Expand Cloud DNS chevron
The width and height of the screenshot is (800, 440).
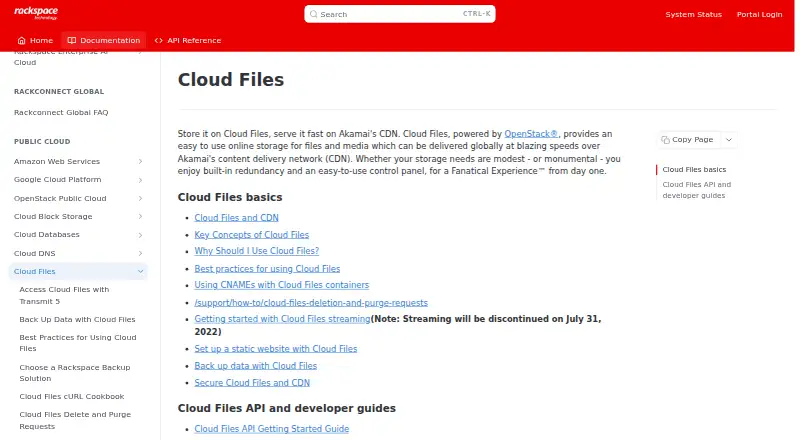[140, 253]
